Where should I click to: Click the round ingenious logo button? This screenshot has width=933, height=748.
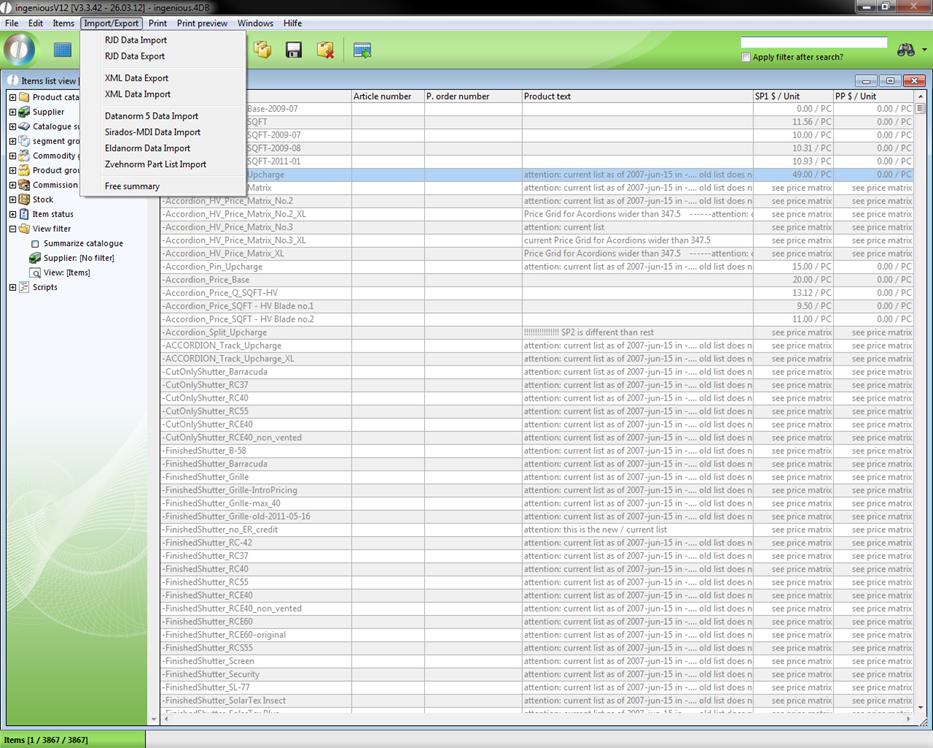point(20,49)
